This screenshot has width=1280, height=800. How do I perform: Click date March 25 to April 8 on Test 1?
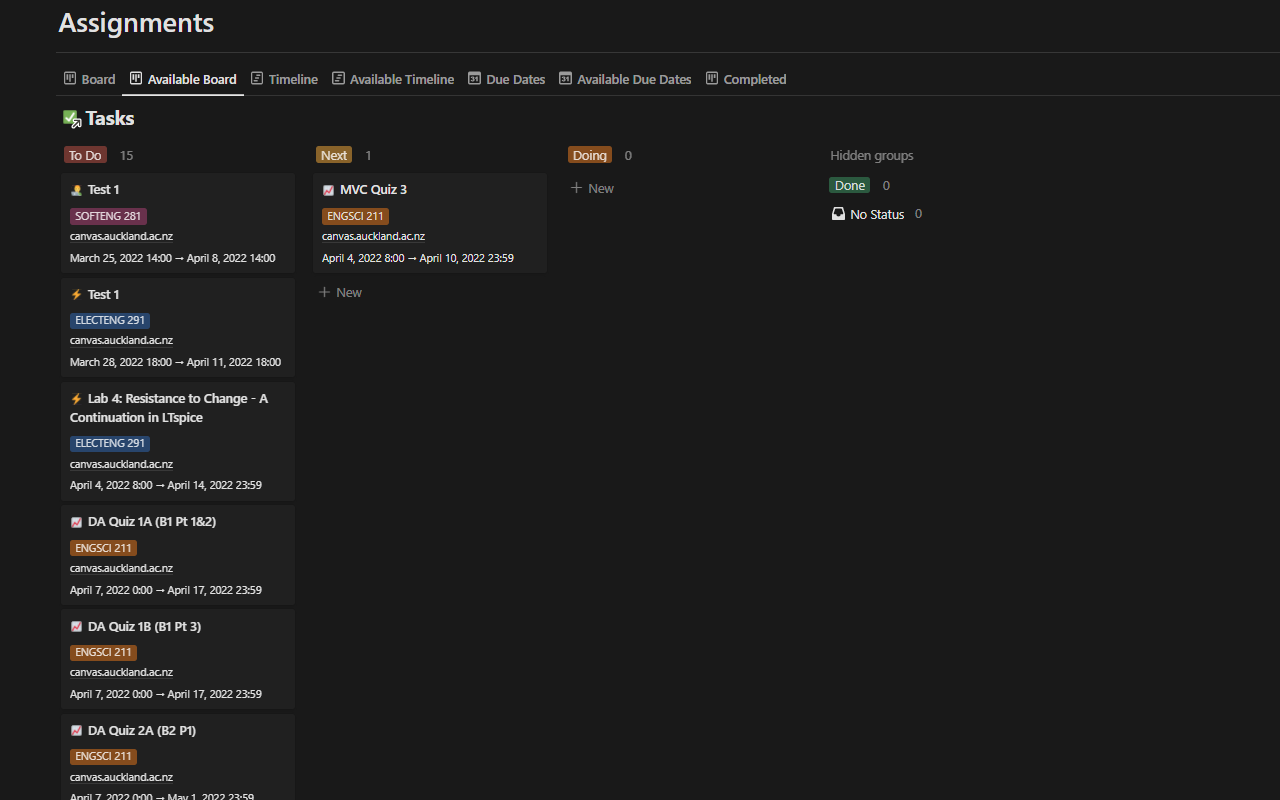(172, 258)
